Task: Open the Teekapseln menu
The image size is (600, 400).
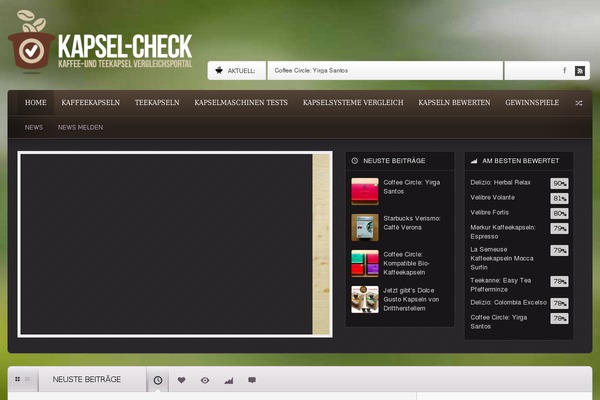Action: click(x=157, y=103)
